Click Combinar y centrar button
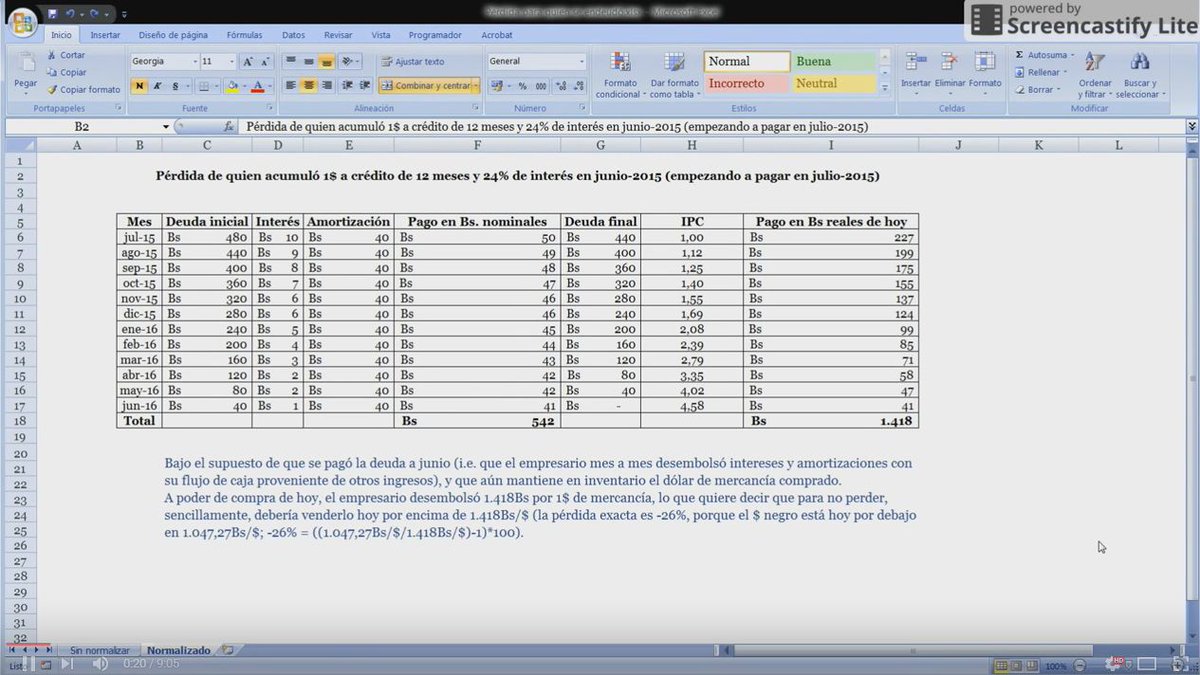This screenshot has width=1200, height=675. click(425, 86)
